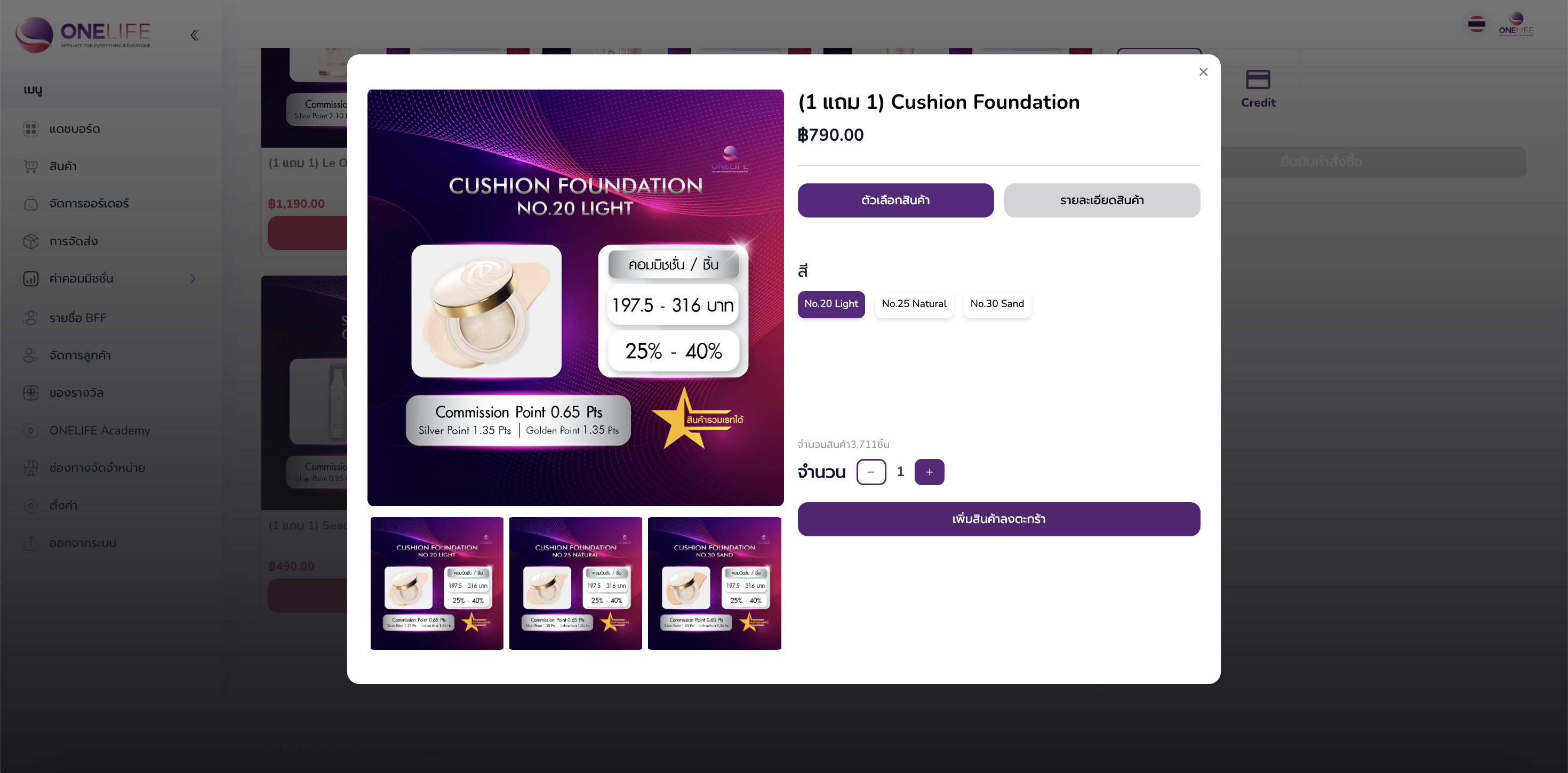
Task: Click the Thai flag language icon
Action: pyautogui.click(x=1476, y=25)
